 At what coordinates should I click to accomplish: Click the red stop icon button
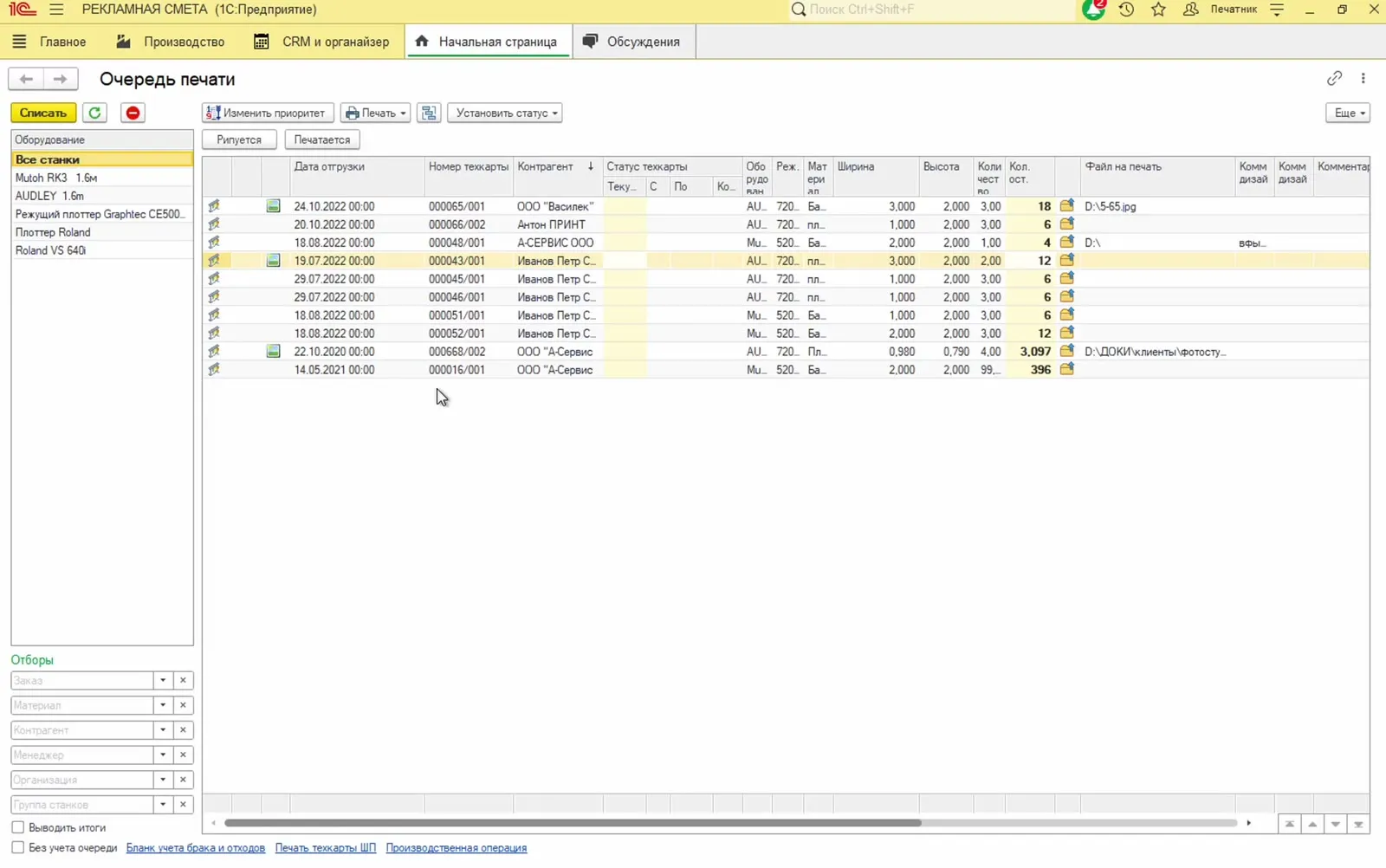click(x=133, y=113)
